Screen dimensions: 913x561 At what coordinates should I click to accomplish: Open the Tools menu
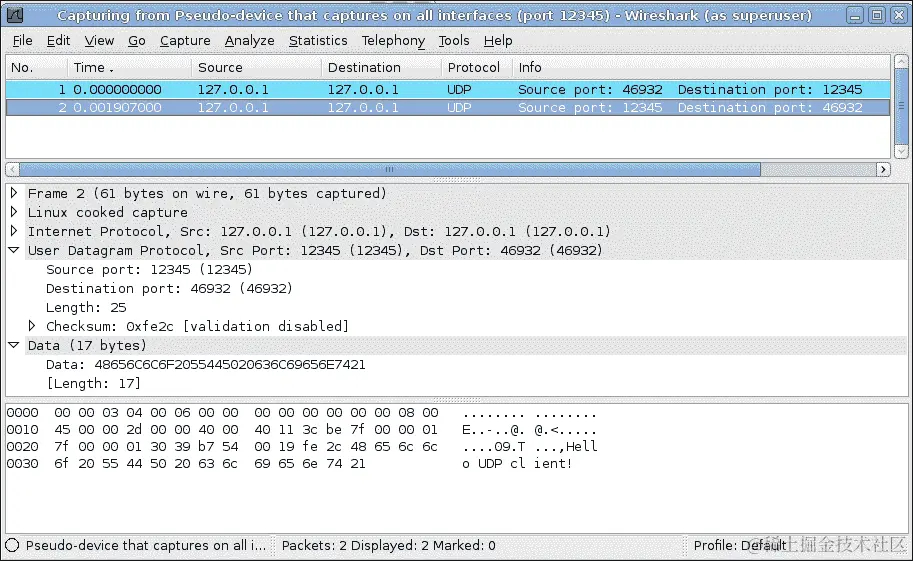454,40
